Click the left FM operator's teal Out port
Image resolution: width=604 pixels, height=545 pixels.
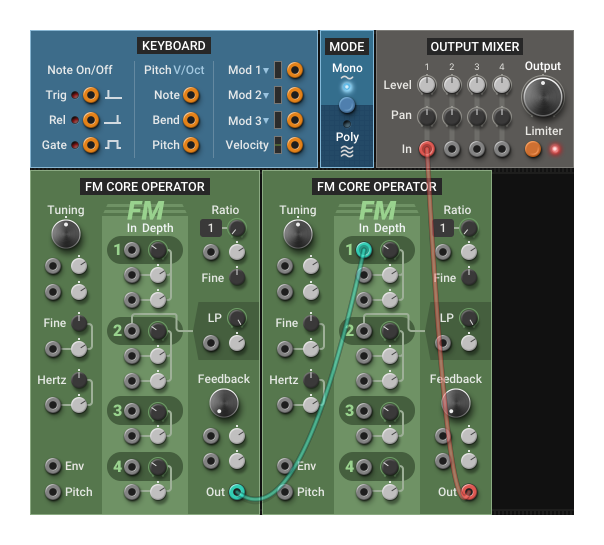coord(237,491)
